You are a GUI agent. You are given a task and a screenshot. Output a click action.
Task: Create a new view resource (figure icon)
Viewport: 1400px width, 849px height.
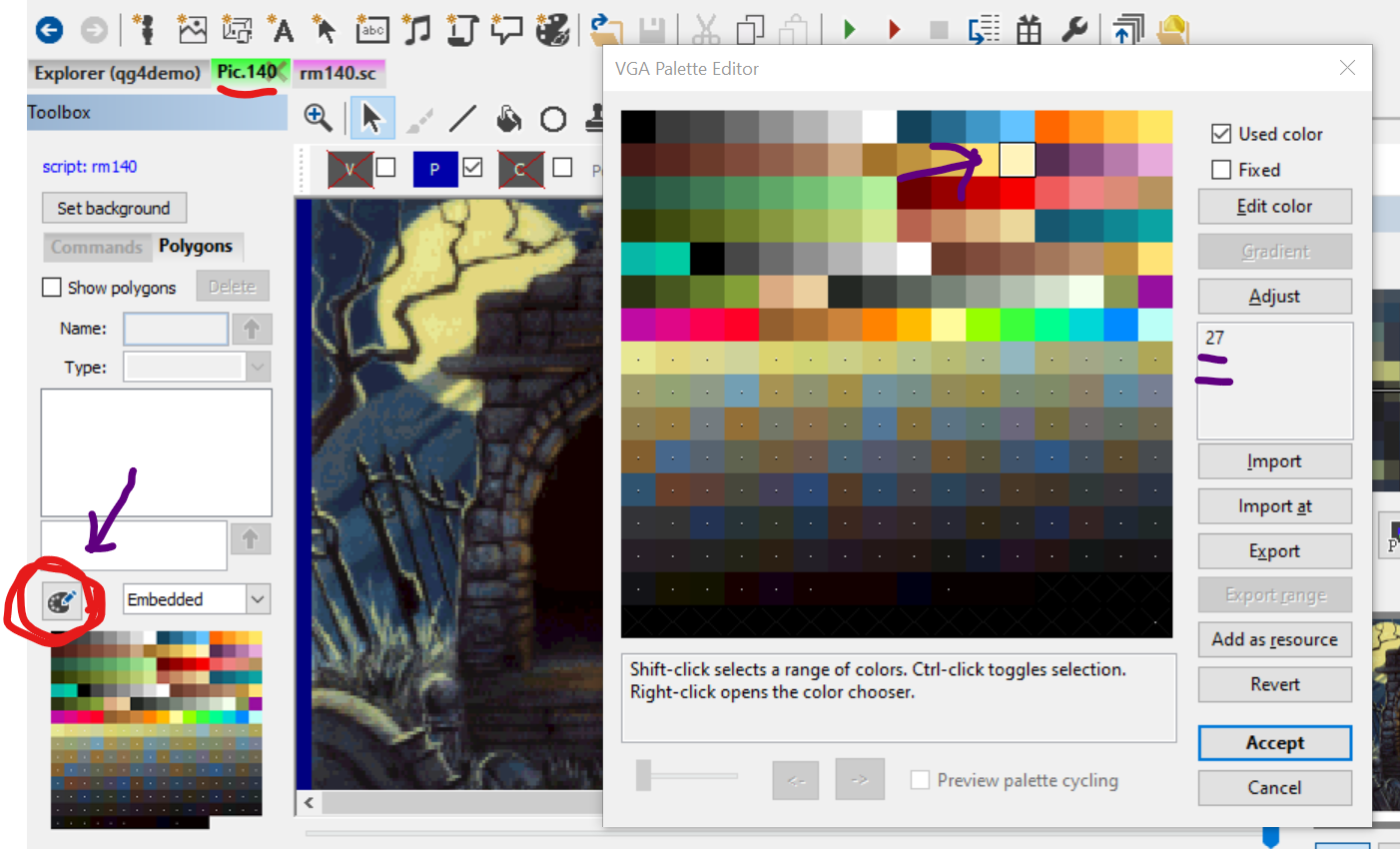145,30
